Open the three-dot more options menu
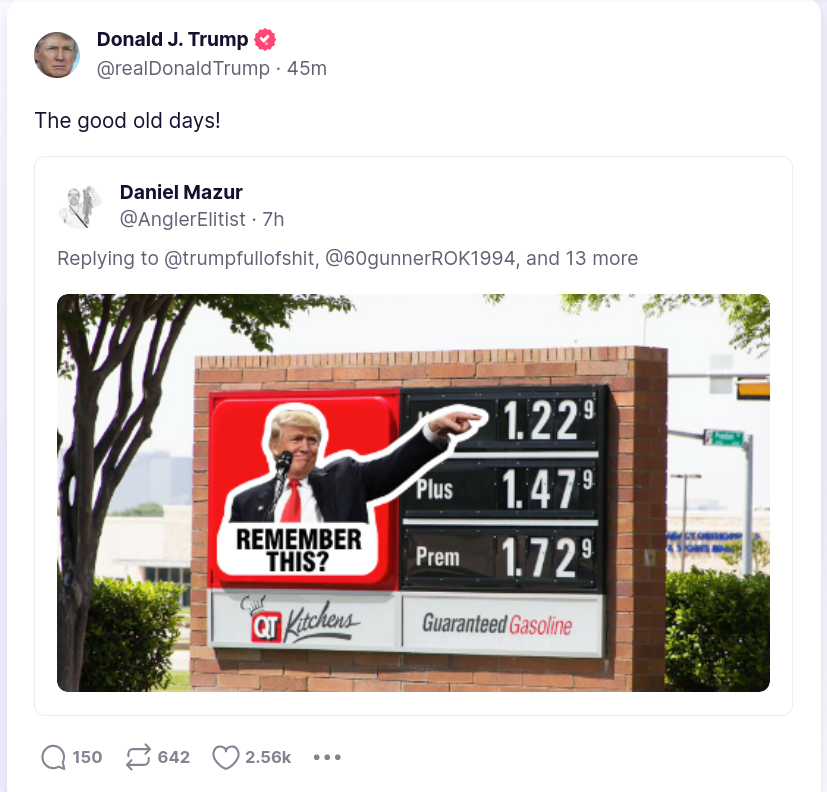Image resolution: width=827 pixels, height=792 pixels. (x=327, y=757)
